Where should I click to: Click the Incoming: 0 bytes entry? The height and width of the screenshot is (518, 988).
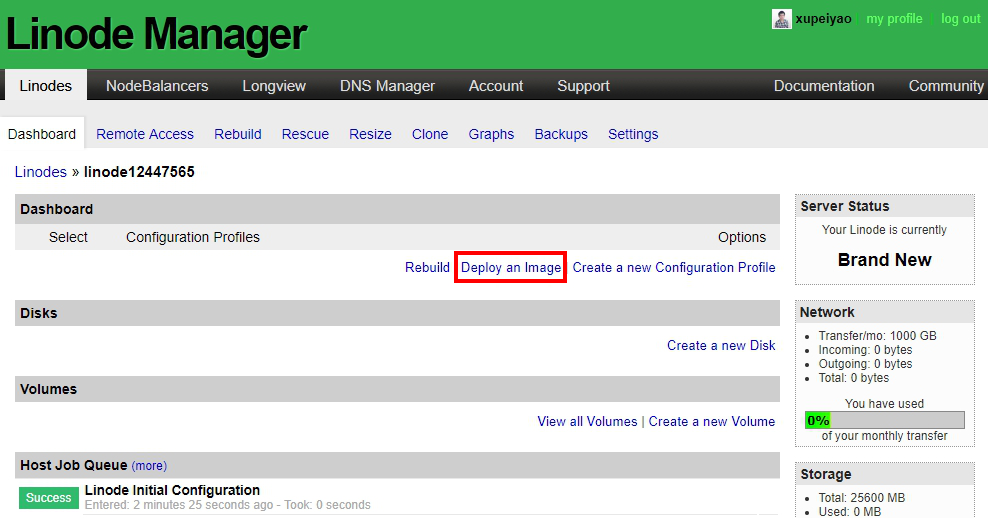pos(865,350)
